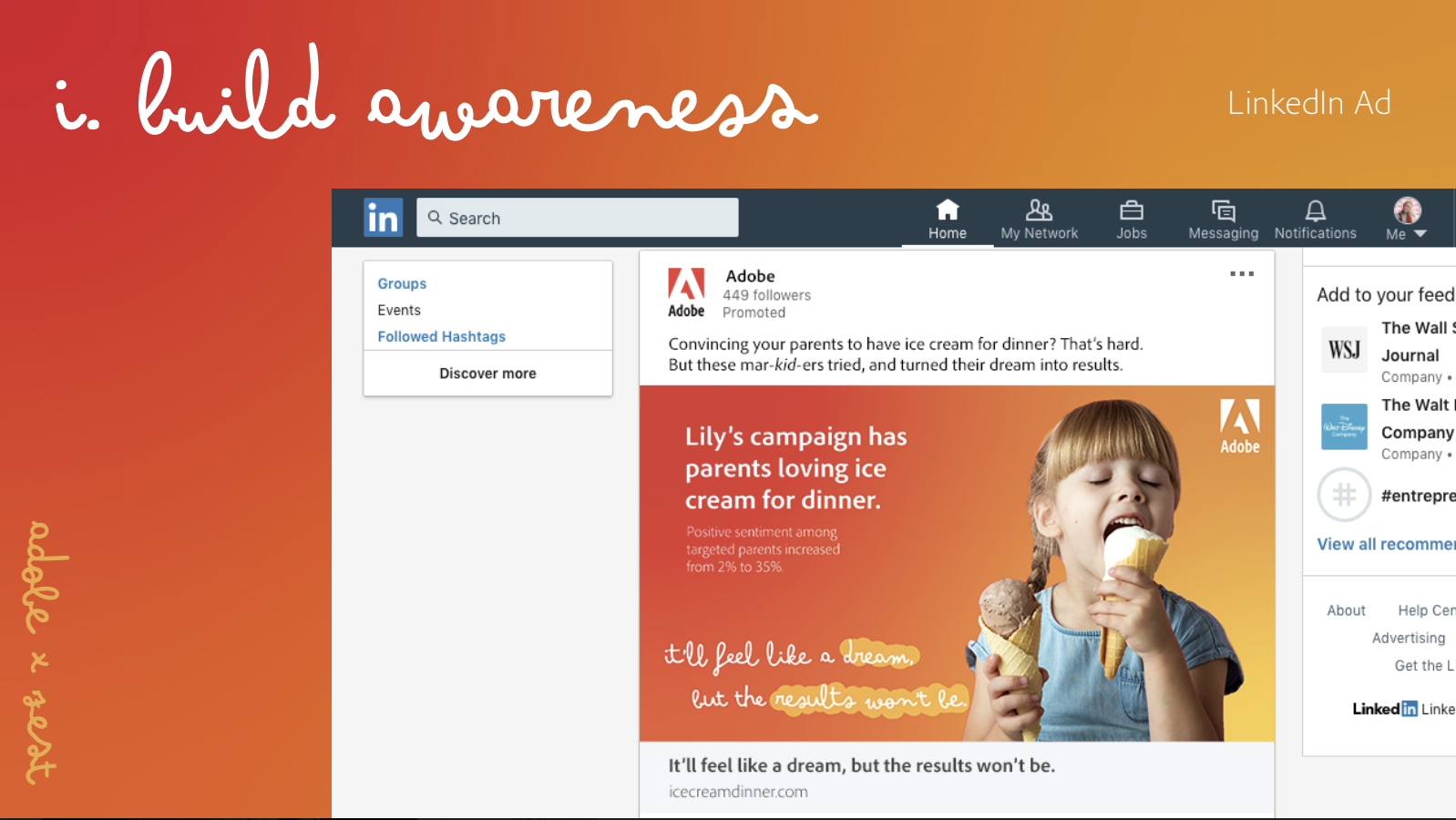Click the Promoted label

[754, 313]
